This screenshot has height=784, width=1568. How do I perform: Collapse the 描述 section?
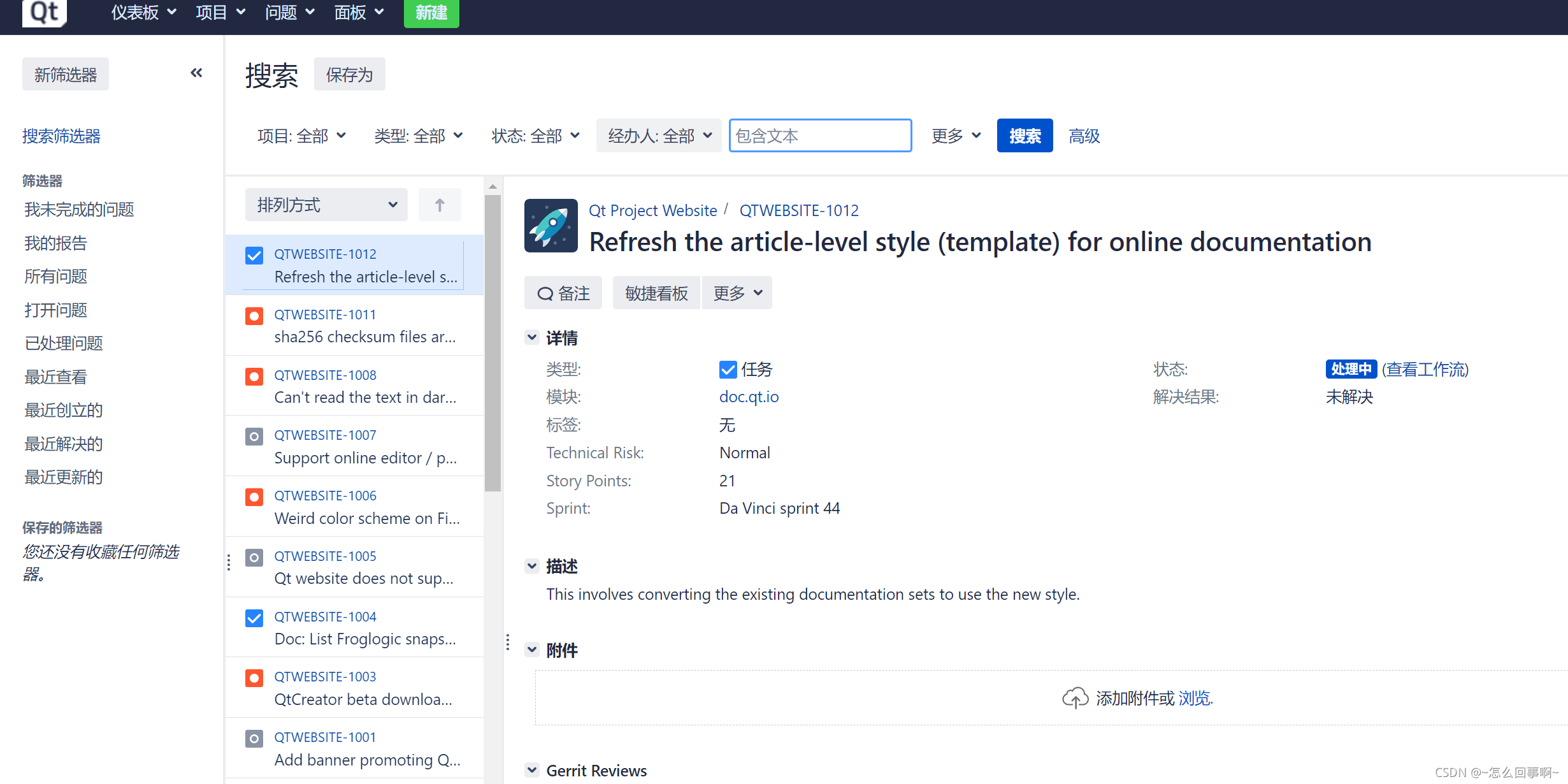coord(532,565)
